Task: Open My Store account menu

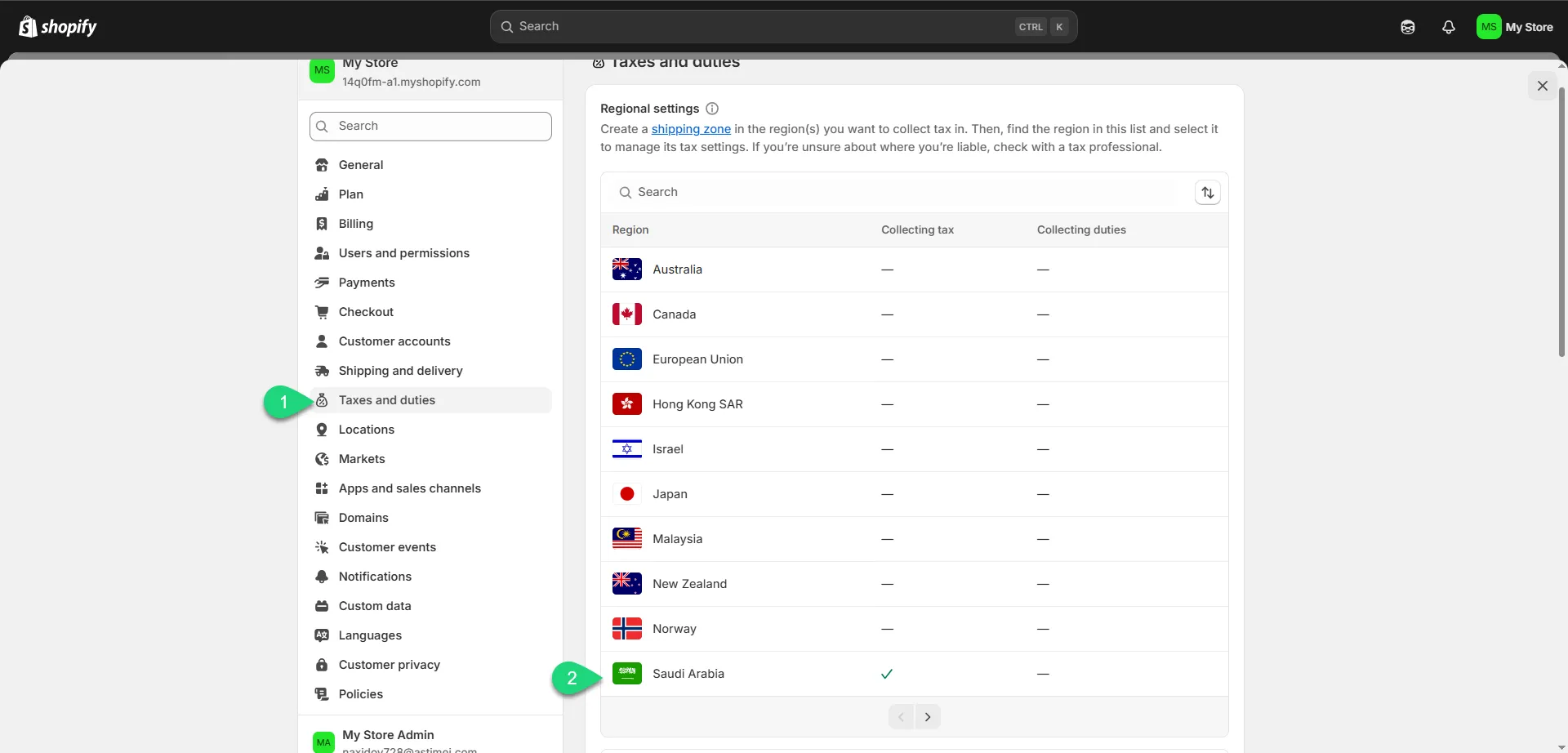Action: click(1515, 27)
